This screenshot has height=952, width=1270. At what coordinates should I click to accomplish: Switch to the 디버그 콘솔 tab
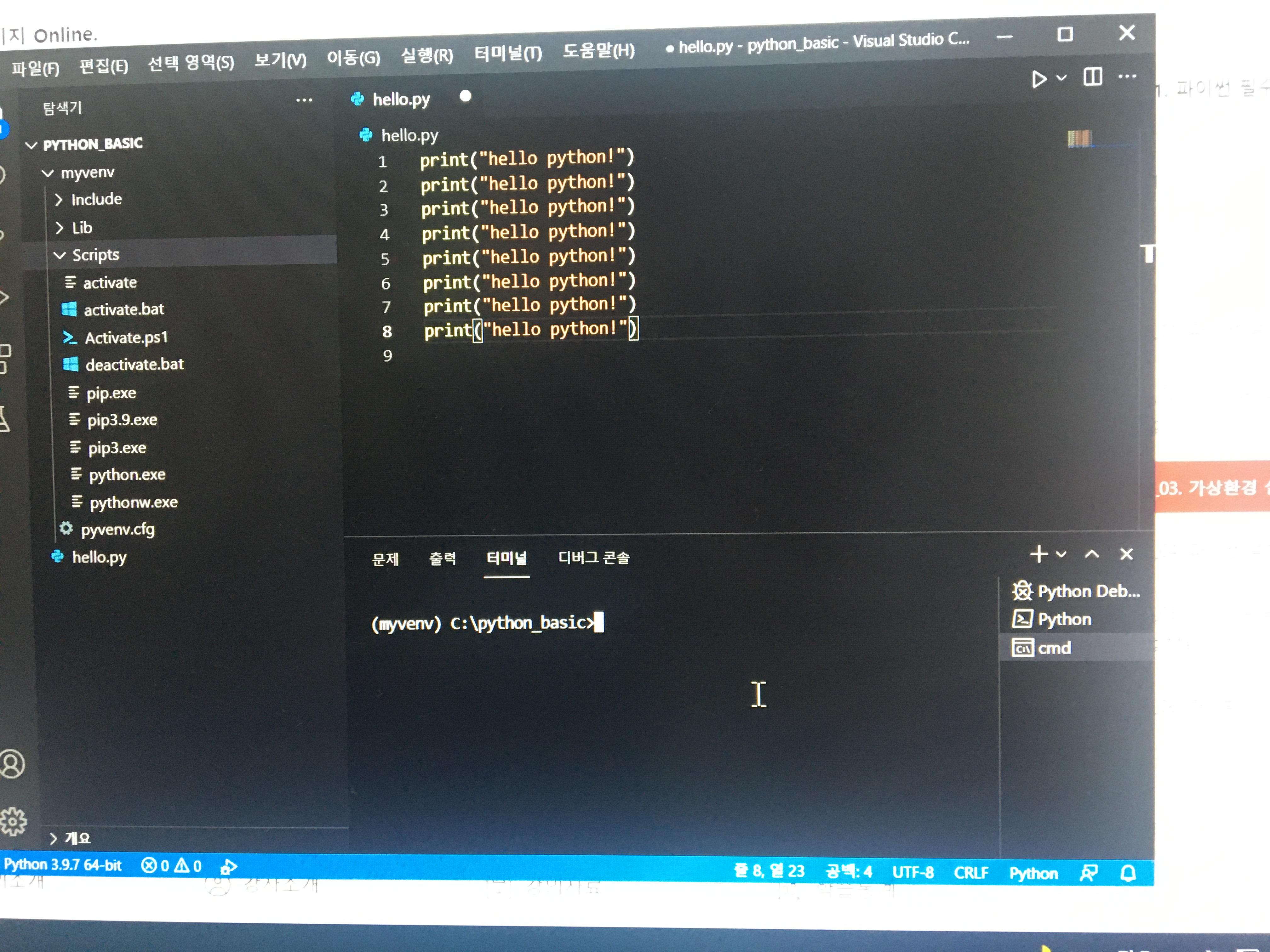coord(594,558)
